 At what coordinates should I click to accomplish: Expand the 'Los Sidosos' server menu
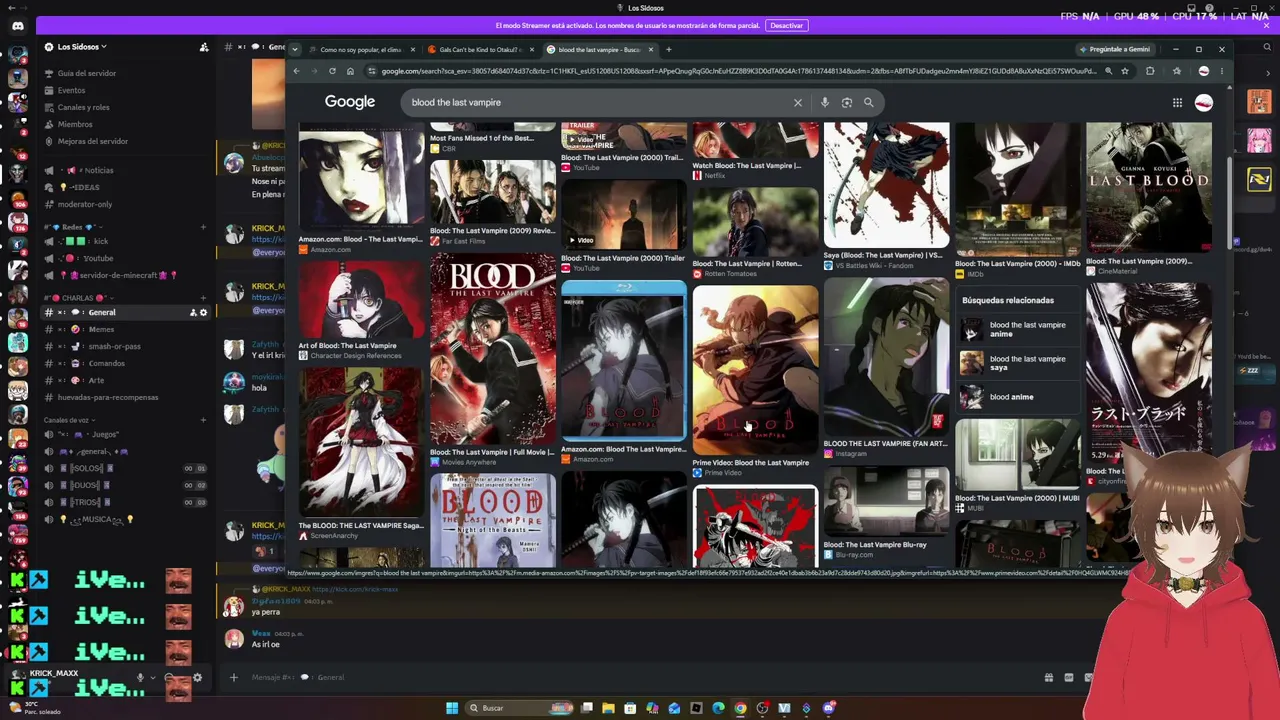coord(82,47)
